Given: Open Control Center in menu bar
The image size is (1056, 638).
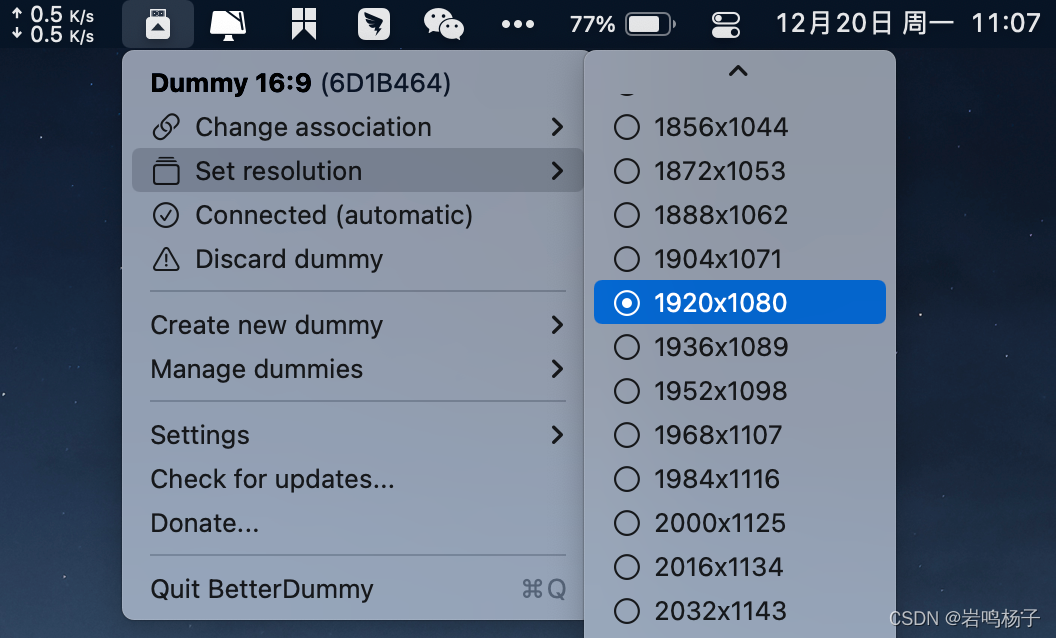Looking at the screenshot, I should coord(726,25).
